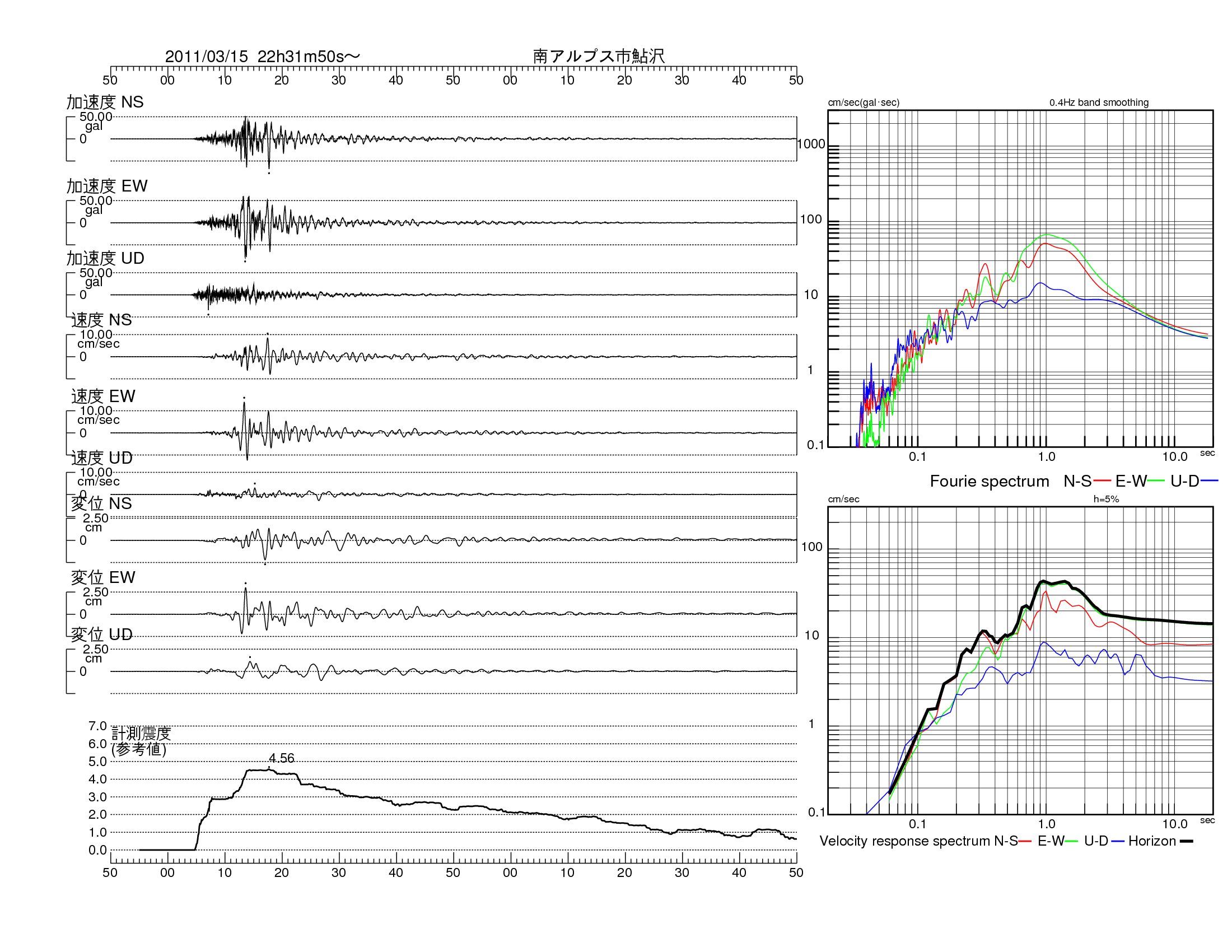The image size is (1232, 952).
Task: Click the 速度 EW trace label
Action: pyautogui.click(x=102, y=396)
